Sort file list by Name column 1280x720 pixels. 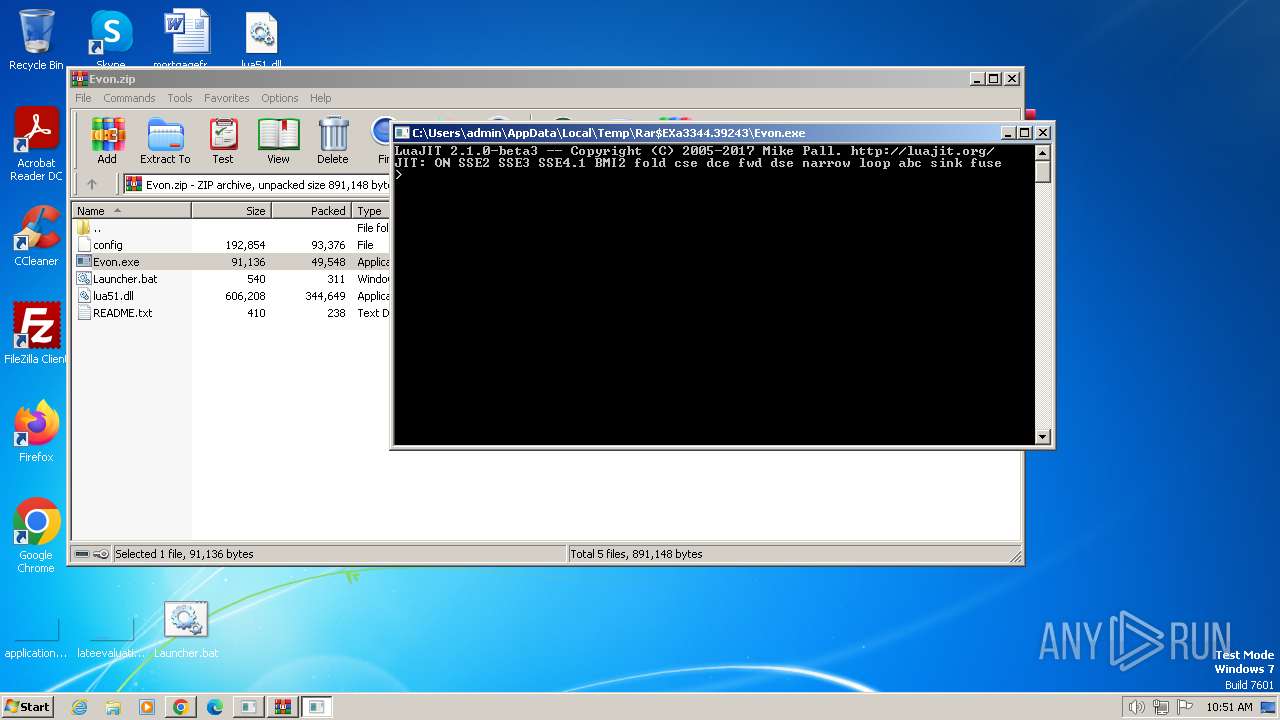(131, 211)
